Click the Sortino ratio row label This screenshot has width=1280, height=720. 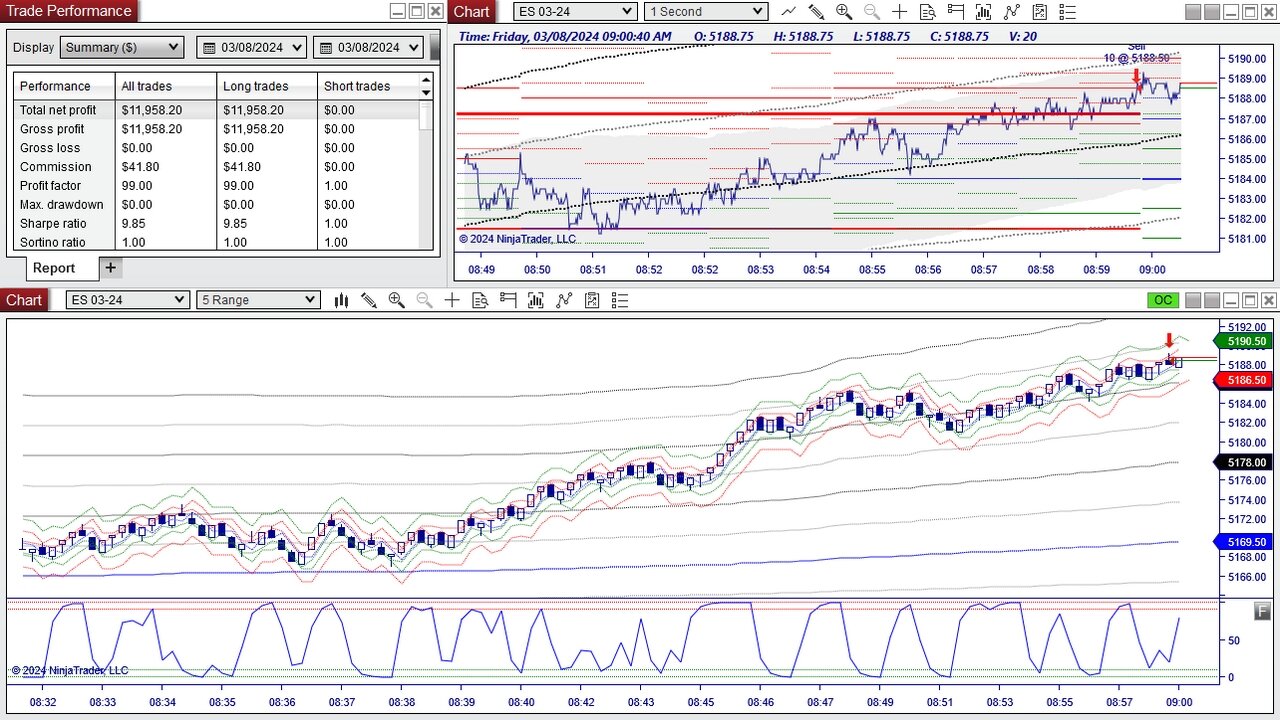[53, 243]
